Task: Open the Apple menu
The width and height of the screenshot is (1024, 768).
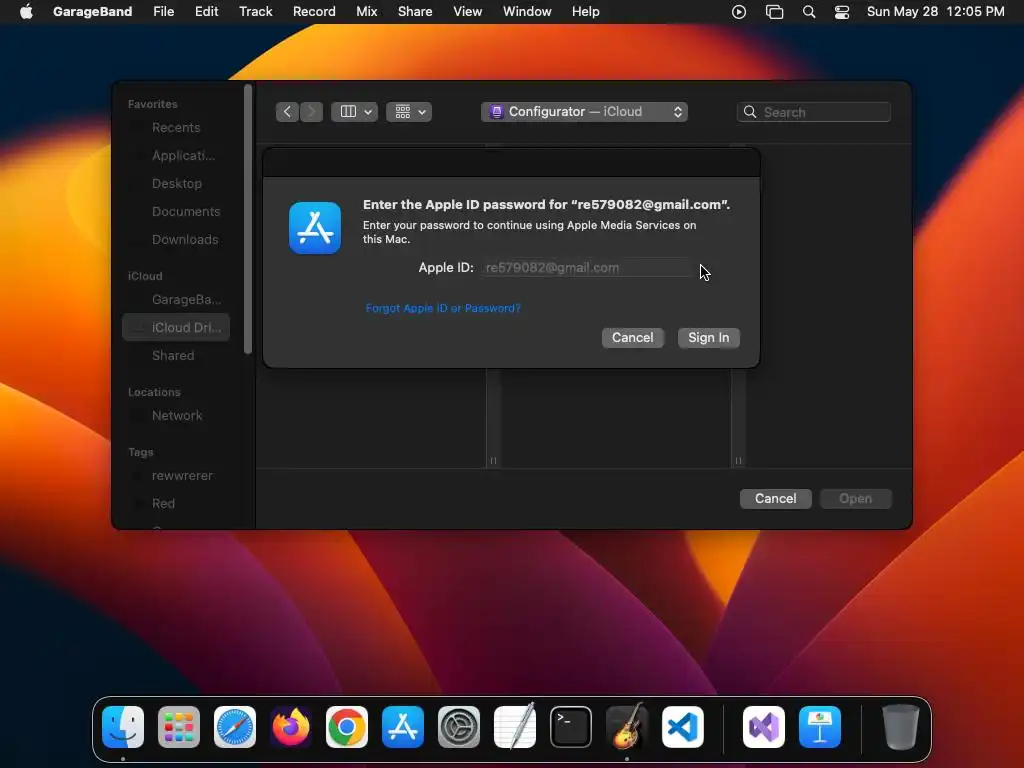Action: coord(26,11)
